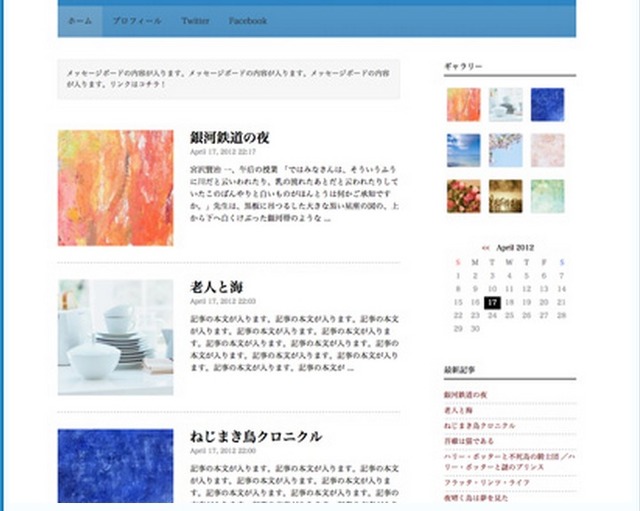Open the プロフィール navigation tab

click(137, 21)
